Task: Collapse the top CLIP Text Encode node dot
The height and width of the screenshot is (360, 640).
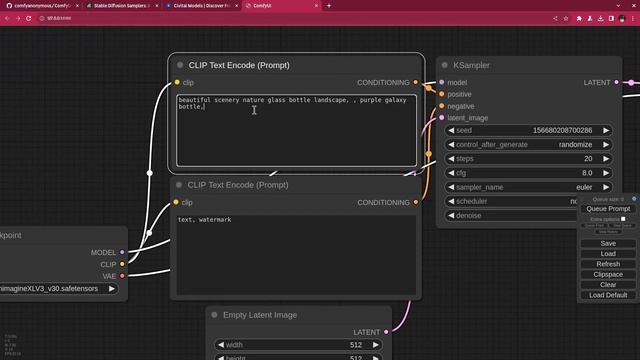Action: click(x=180, y=65)
